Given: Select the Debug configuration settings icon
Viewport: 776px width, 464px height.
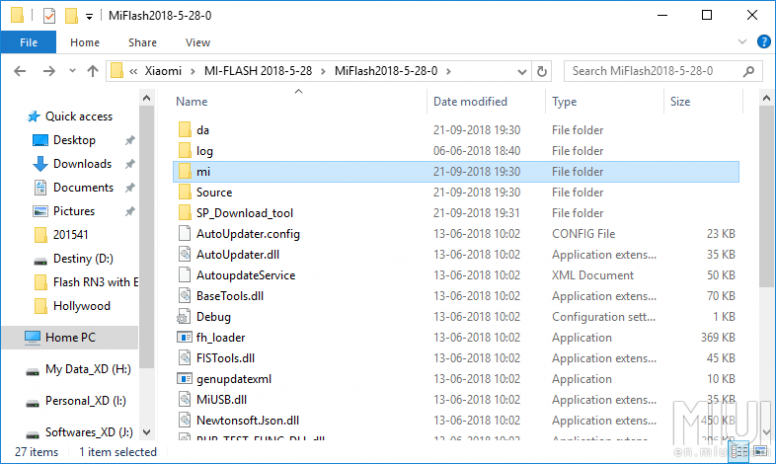Looking at the screenshot, I should point(184,317).
